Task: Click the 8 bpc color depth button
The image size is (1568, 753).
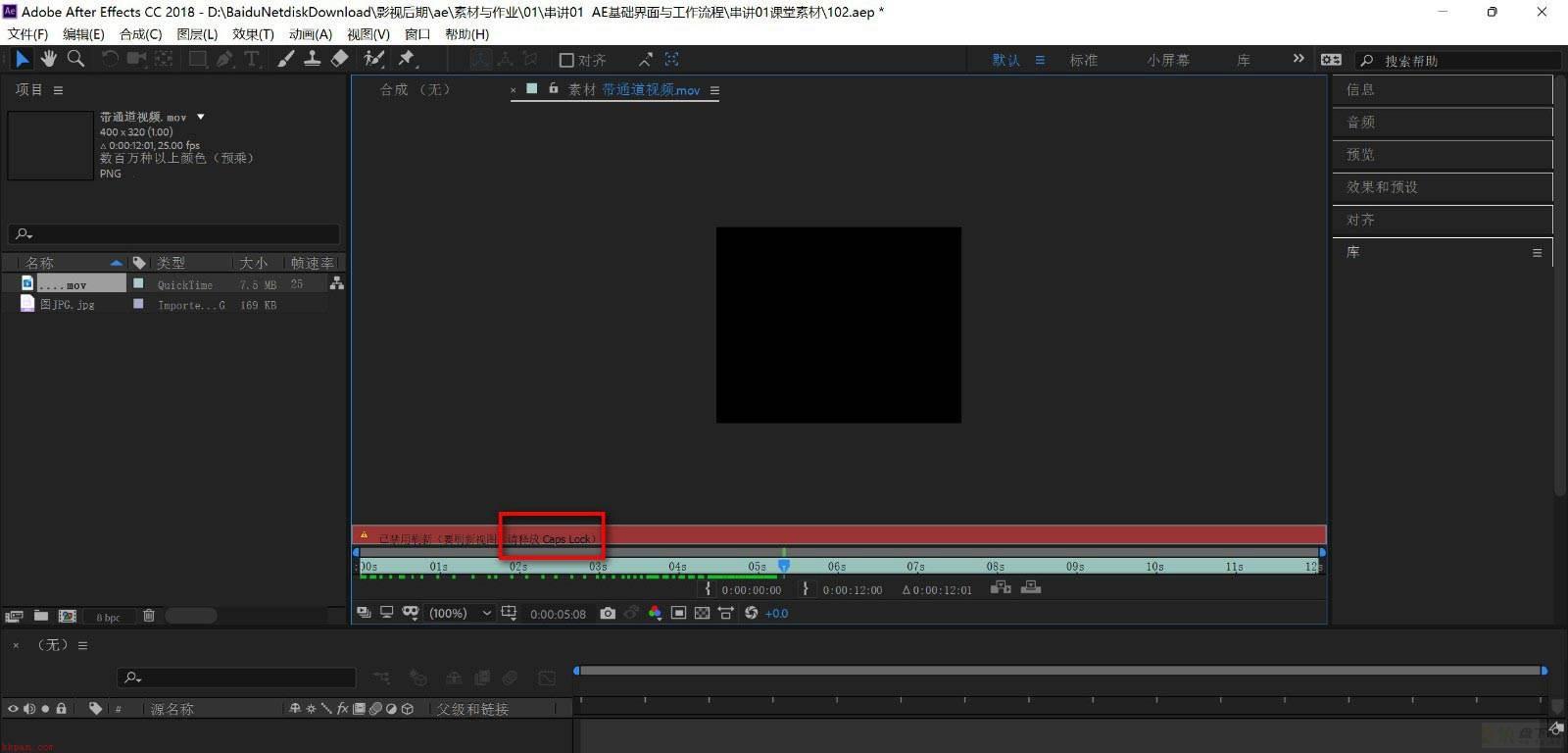Action: 108,617
